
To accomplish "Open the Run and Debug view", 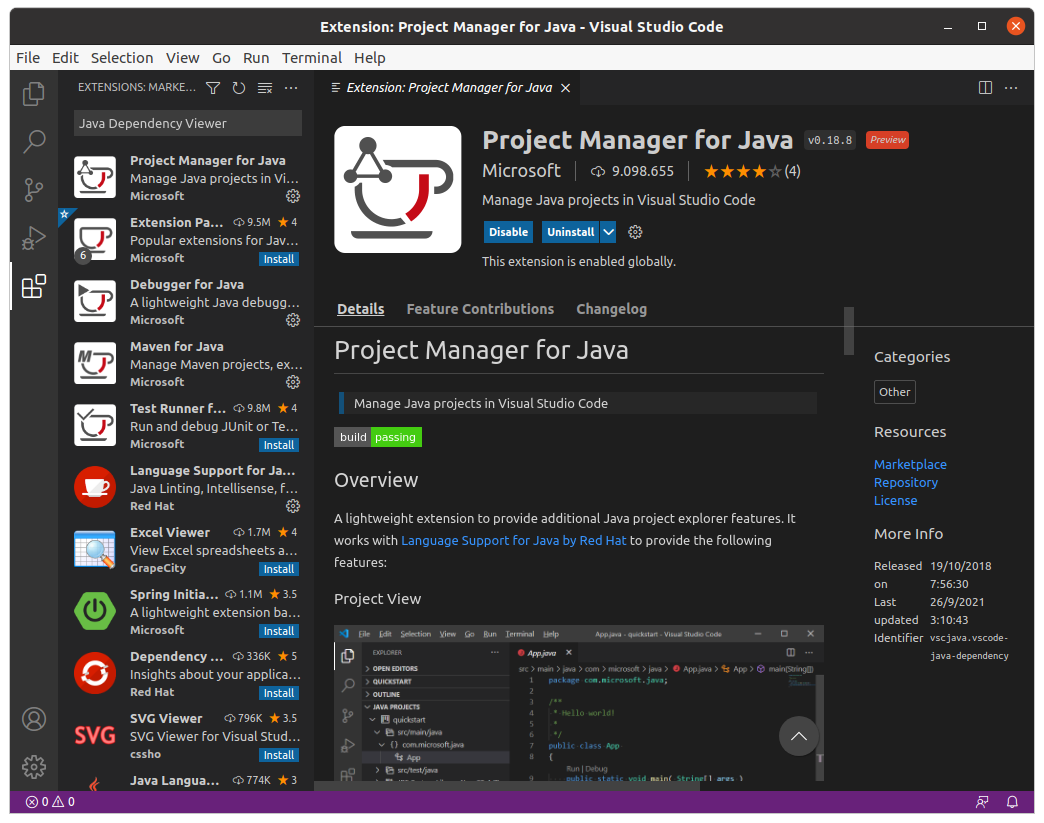I will [x=33, y=237].
